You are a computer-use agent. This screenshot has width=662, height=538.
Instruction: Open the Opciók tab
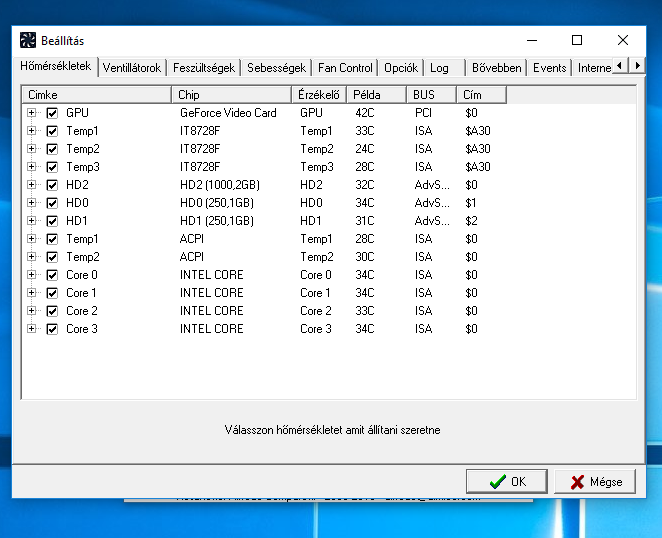(x=401, y=68)
